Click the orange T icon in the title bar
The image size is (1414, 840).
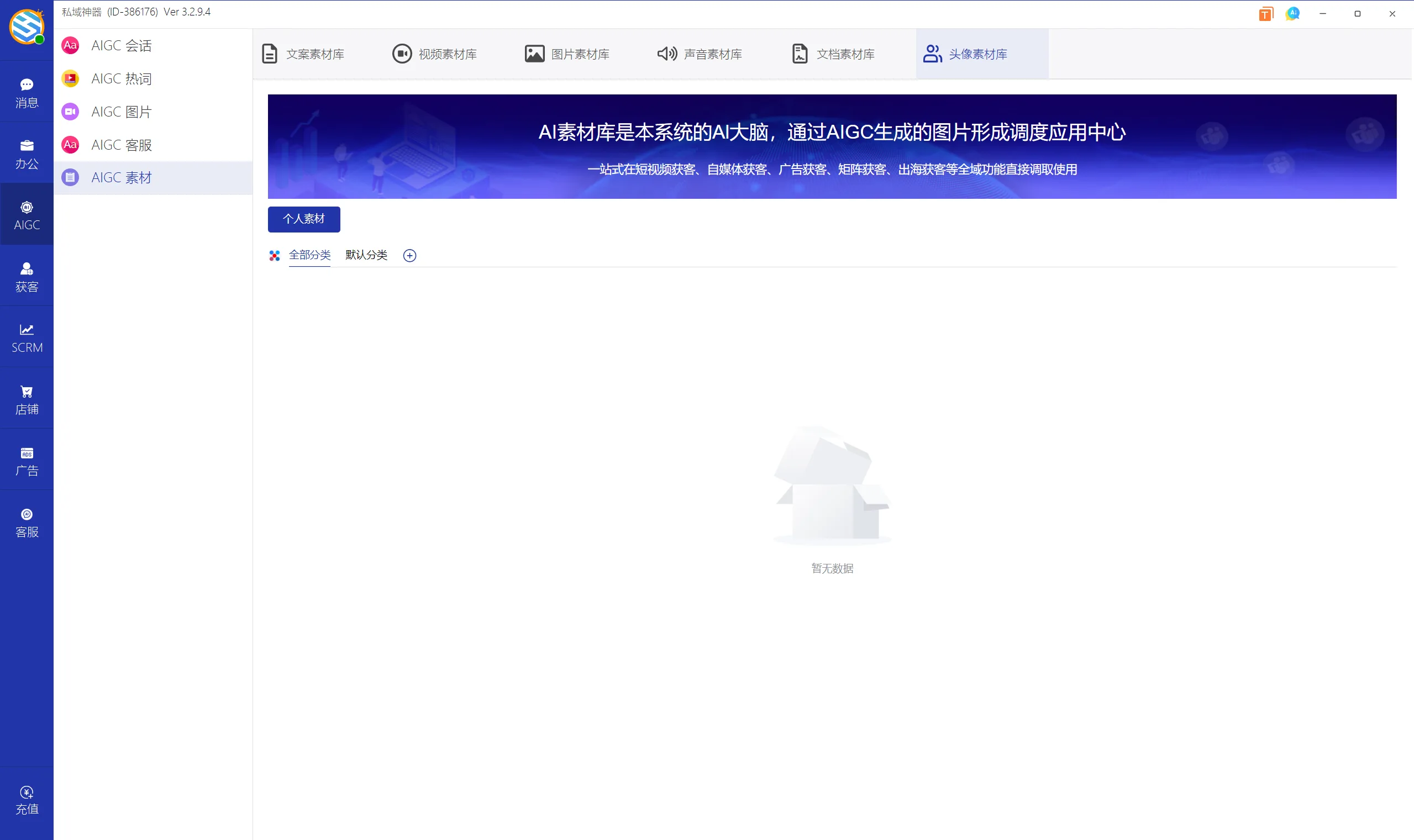pos(1265,13)
